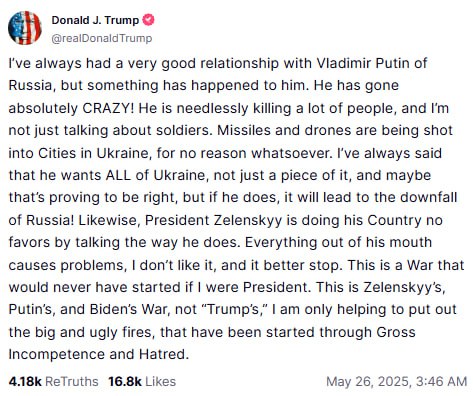Click the word CRAZY! in the post
The image size is (473, 396).
108,108
